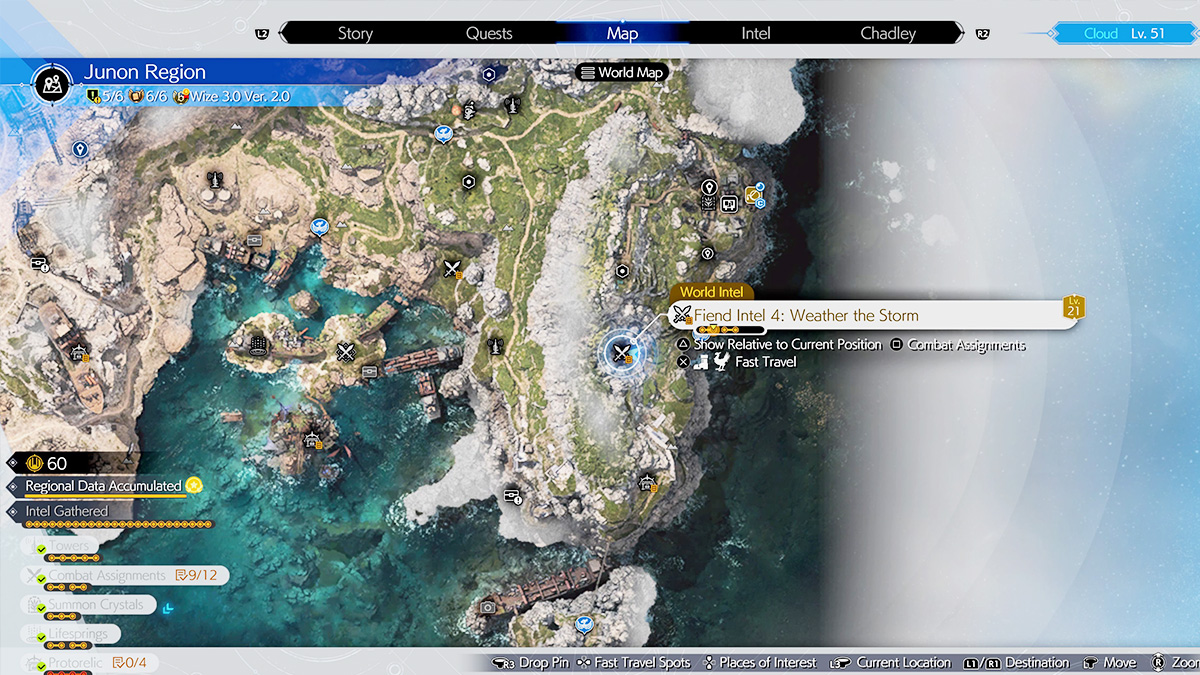Image resolution: width=1200 pixels, height=675 pixels.
Task: Click the chocobo stop marker at the bottom of the map
Action: [x=583, y=624]
